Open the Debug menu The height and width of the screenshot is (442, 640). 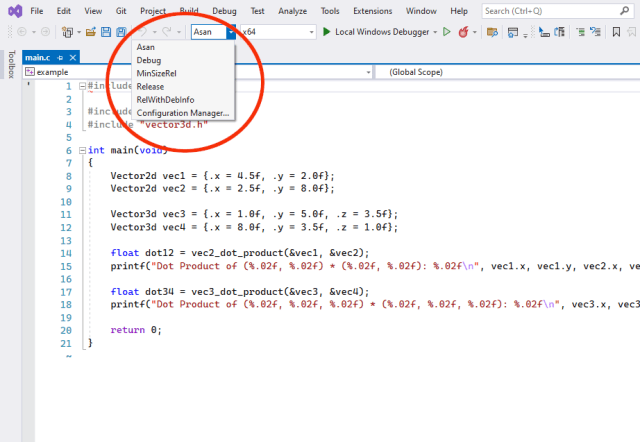tap(224, 11)
